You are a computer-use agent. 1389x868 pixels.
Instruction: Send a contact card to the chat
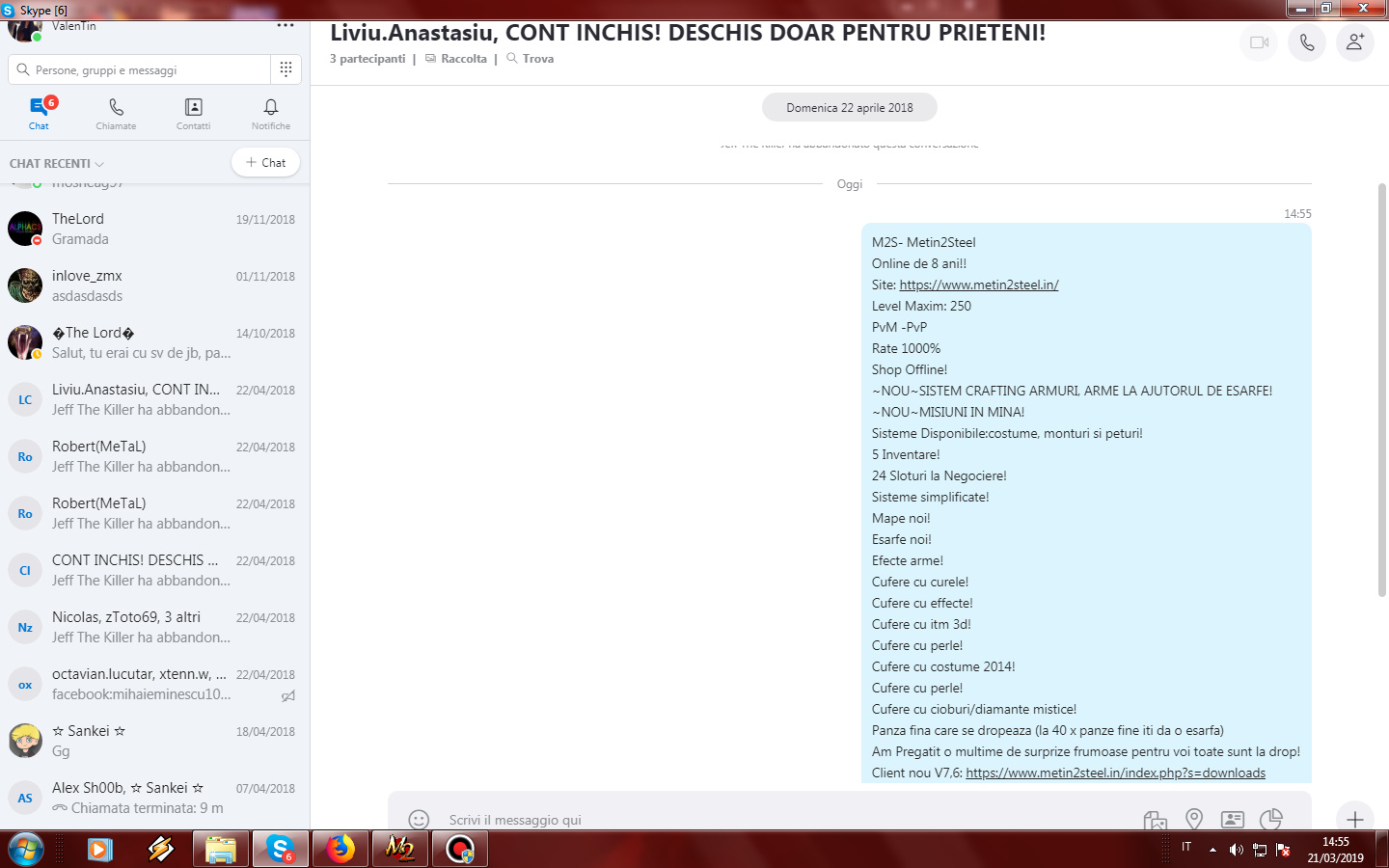pos(1233,820)
